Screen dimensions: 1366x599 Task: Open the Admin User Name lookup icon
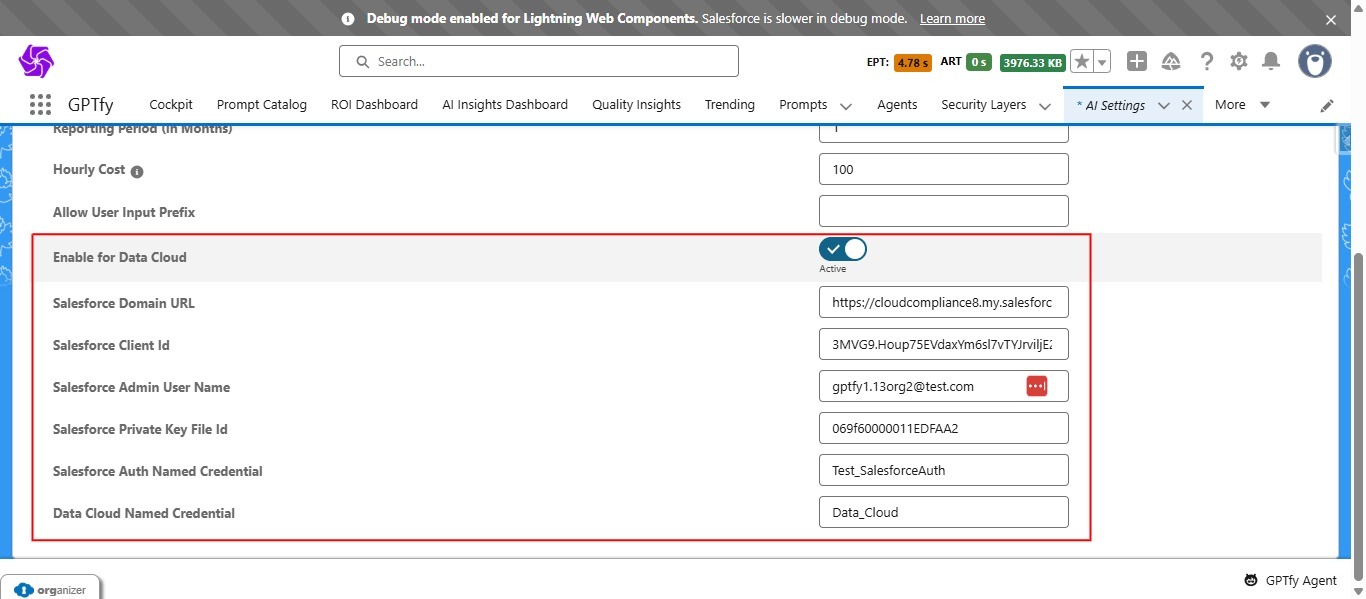pos(1036,385)
